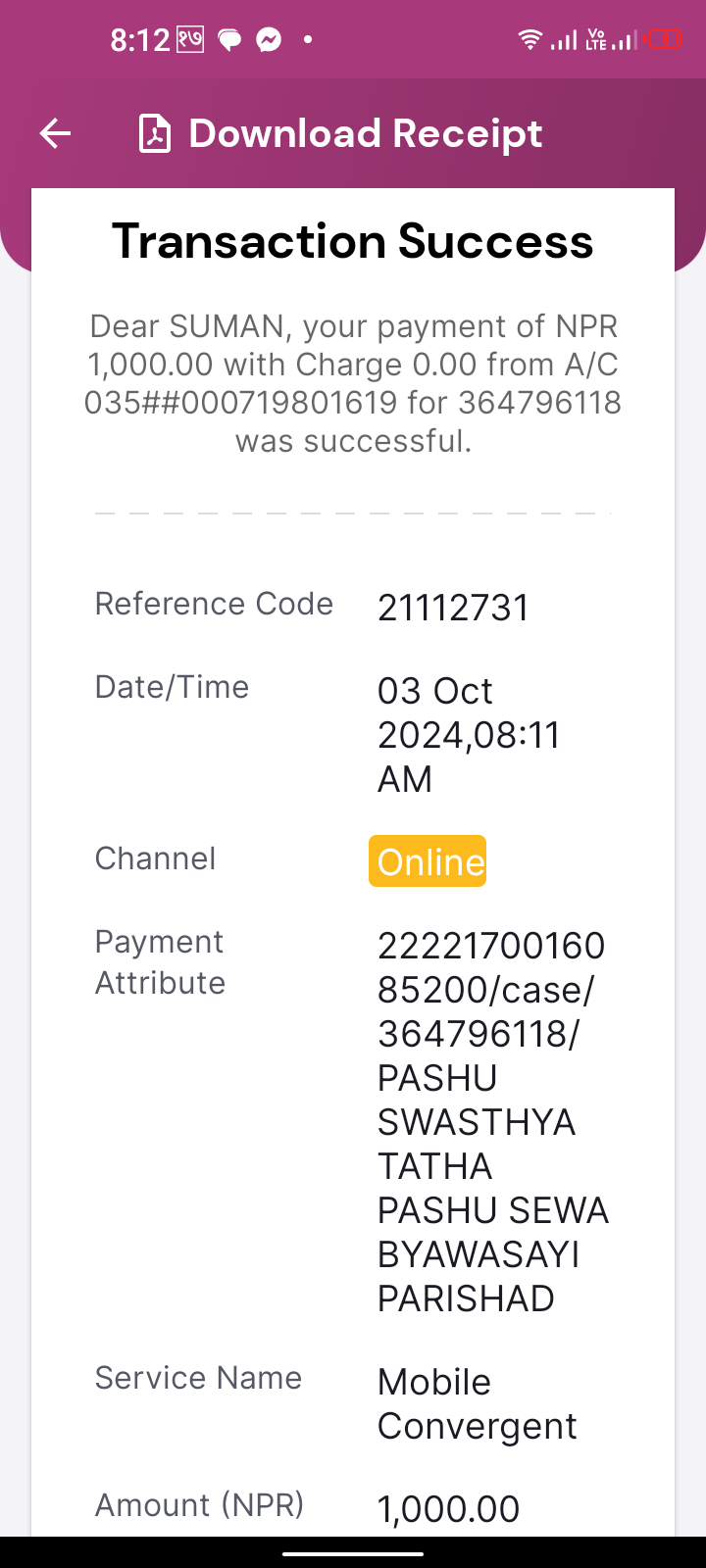
Task: Tap the Wi-Fi status icon
Action: click(x=529, y=39)
